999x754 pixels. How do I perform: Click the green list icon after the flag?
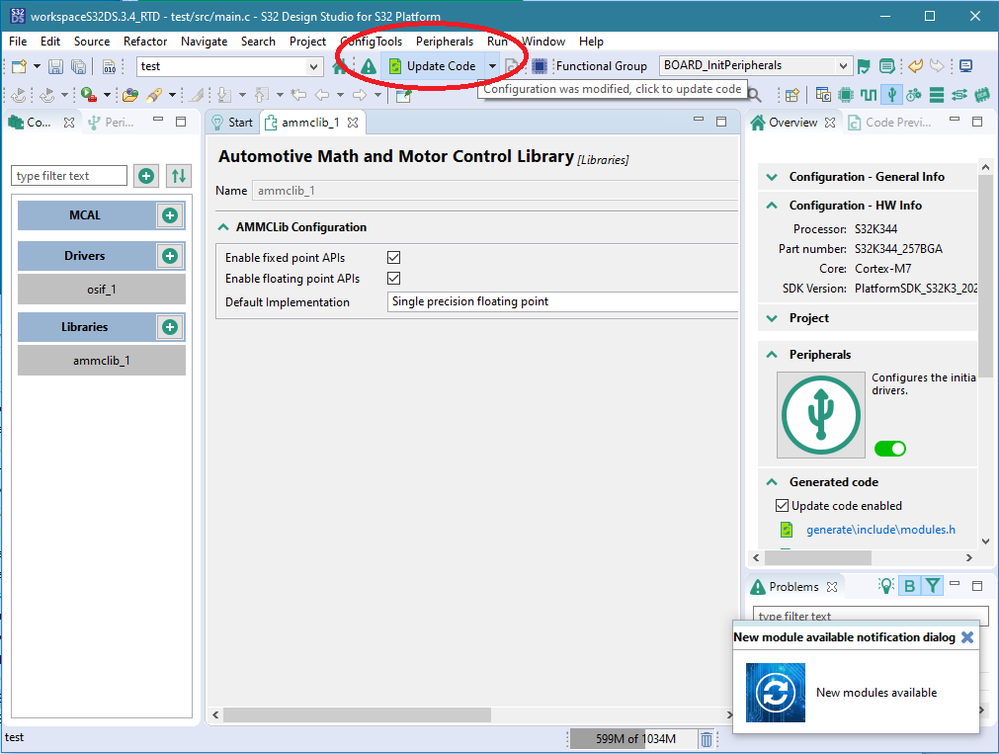886,66
